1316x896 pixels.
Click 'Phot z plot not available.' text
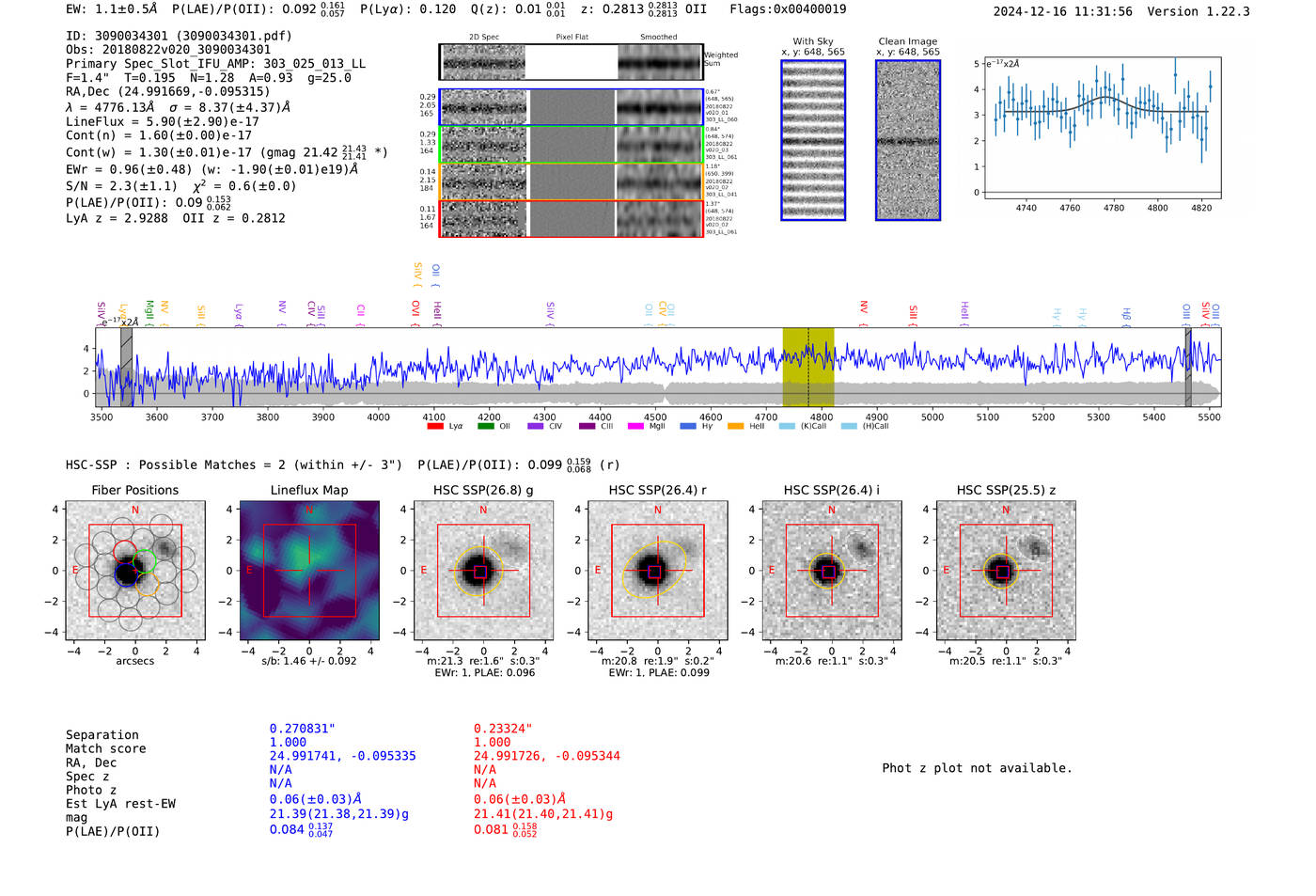pyautogui.click(x=977, y=768)
